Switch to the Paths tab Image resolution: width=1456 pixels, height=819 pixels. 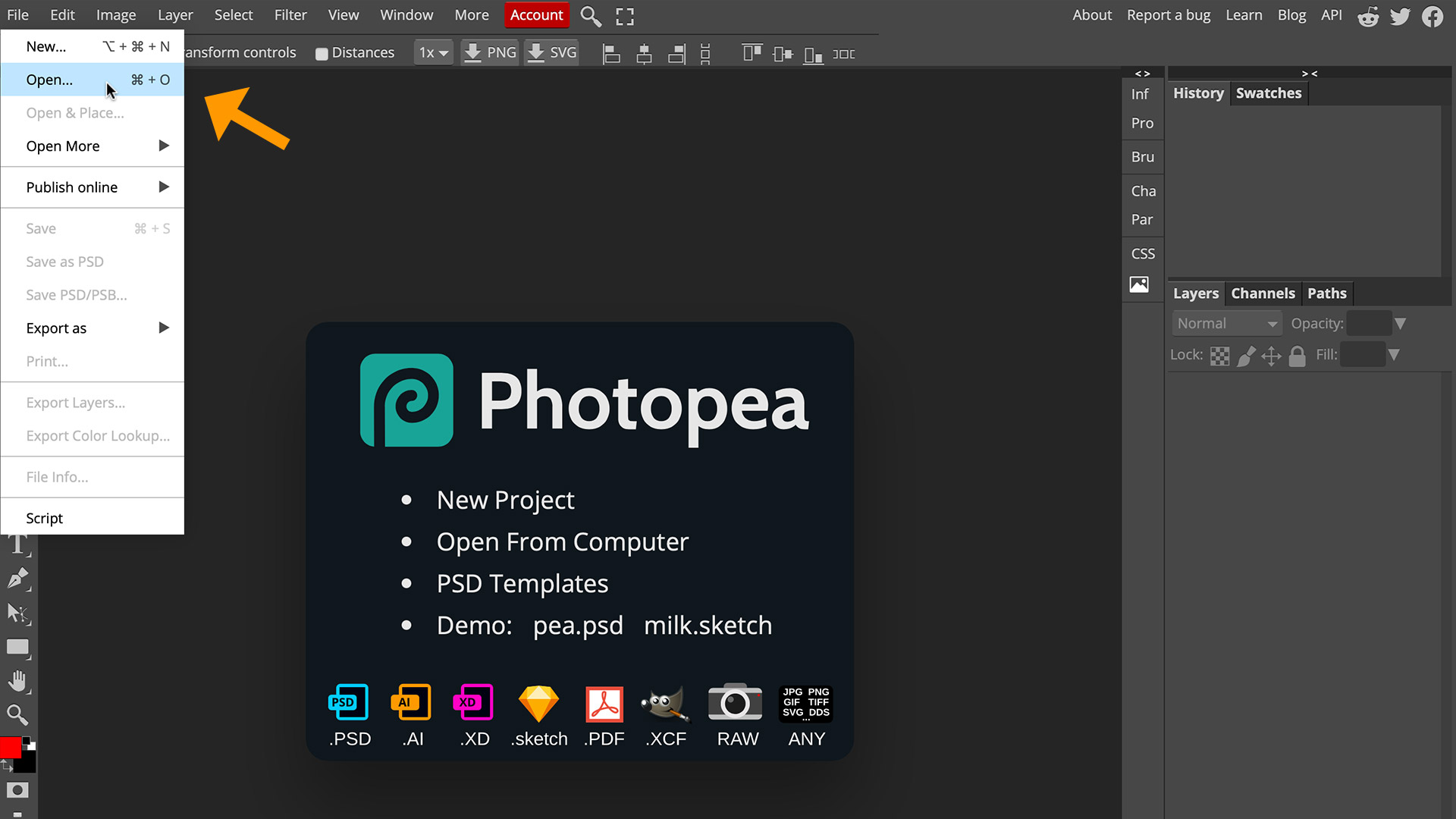(x=1327, y=293)
